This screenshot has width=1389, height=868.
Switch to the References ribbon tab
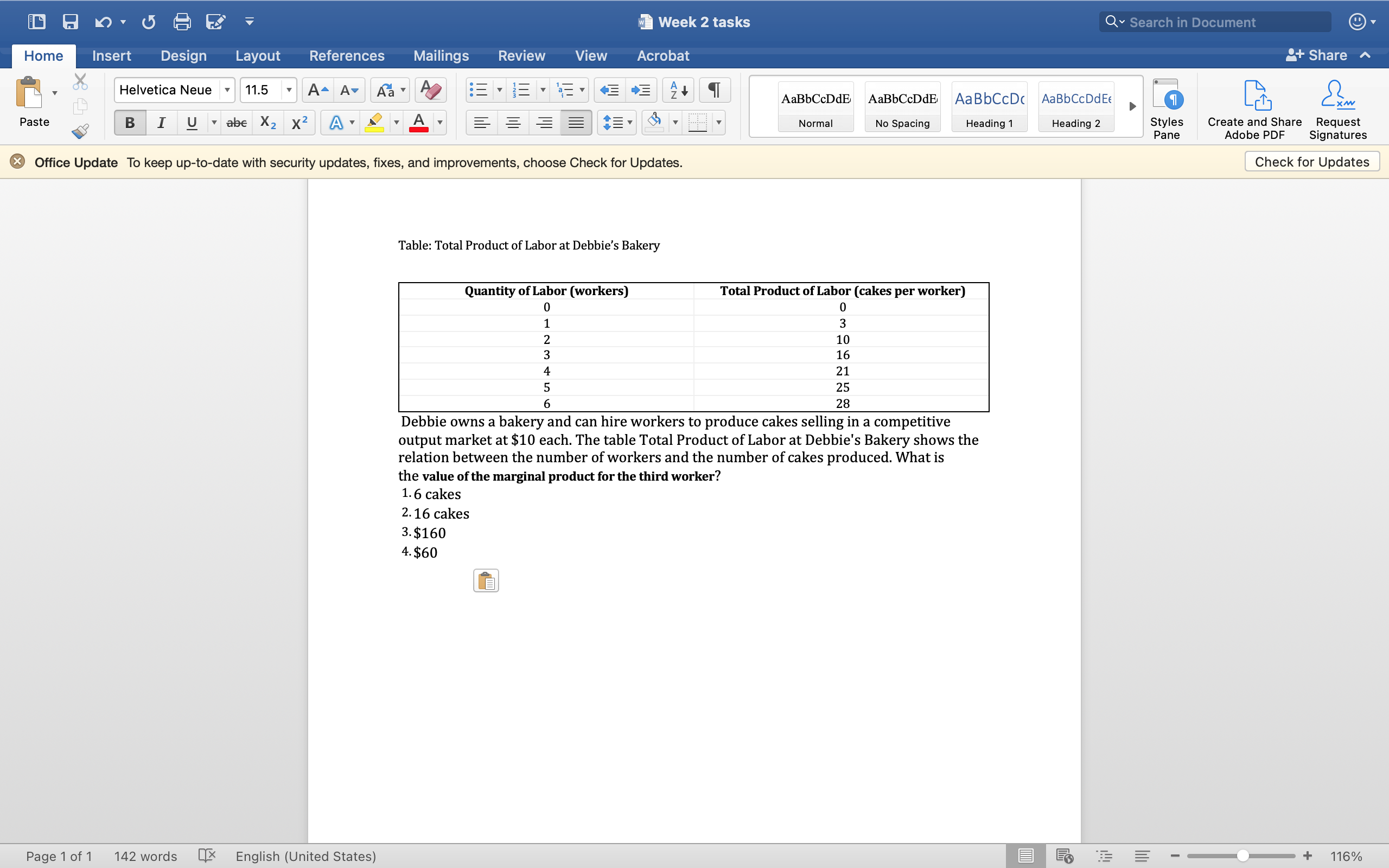point(347,55)
